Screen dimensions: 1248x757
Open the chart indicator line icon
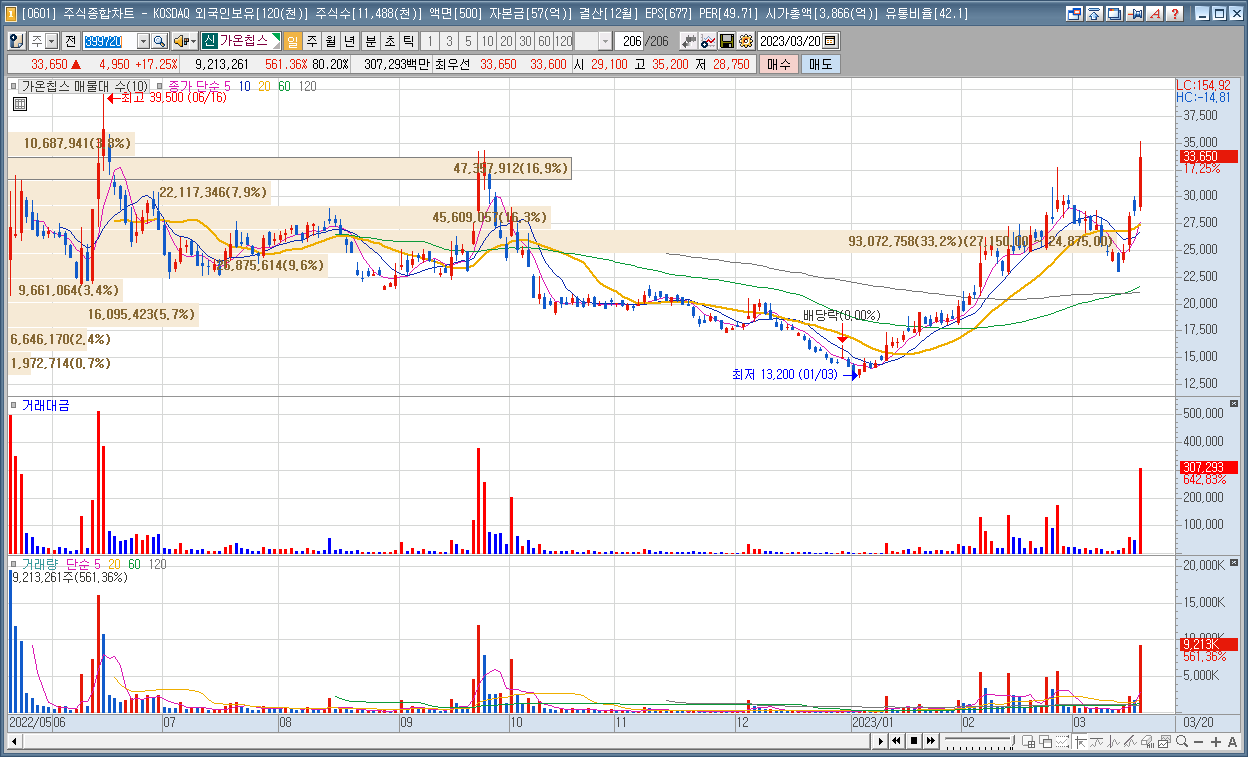point(707,41)
